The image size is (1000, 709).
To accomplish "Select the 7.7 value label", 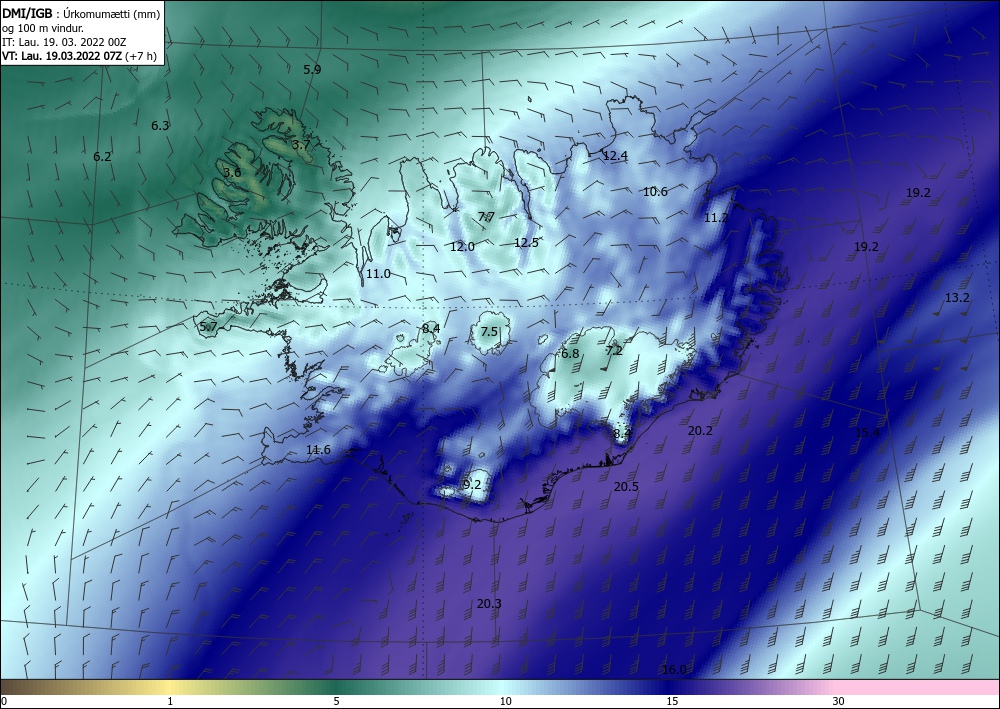I will 486,217.
